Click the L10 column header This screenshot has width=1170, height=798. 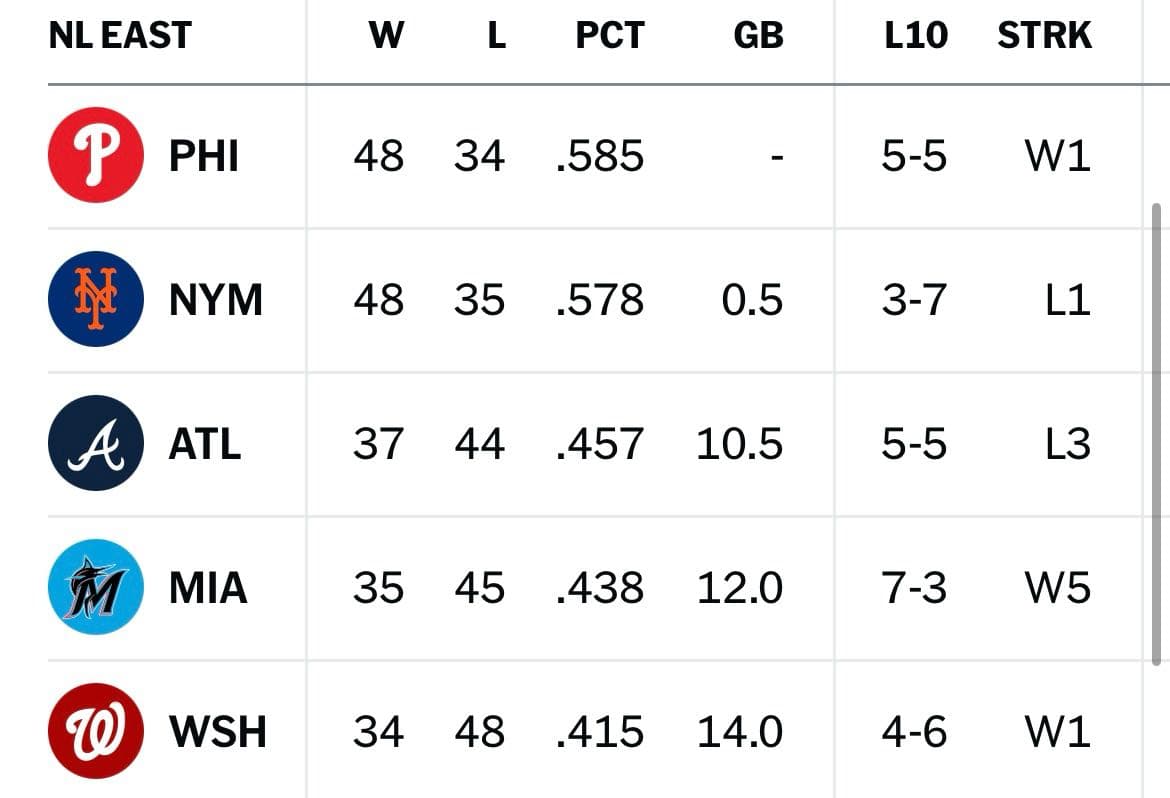[916, 35]
